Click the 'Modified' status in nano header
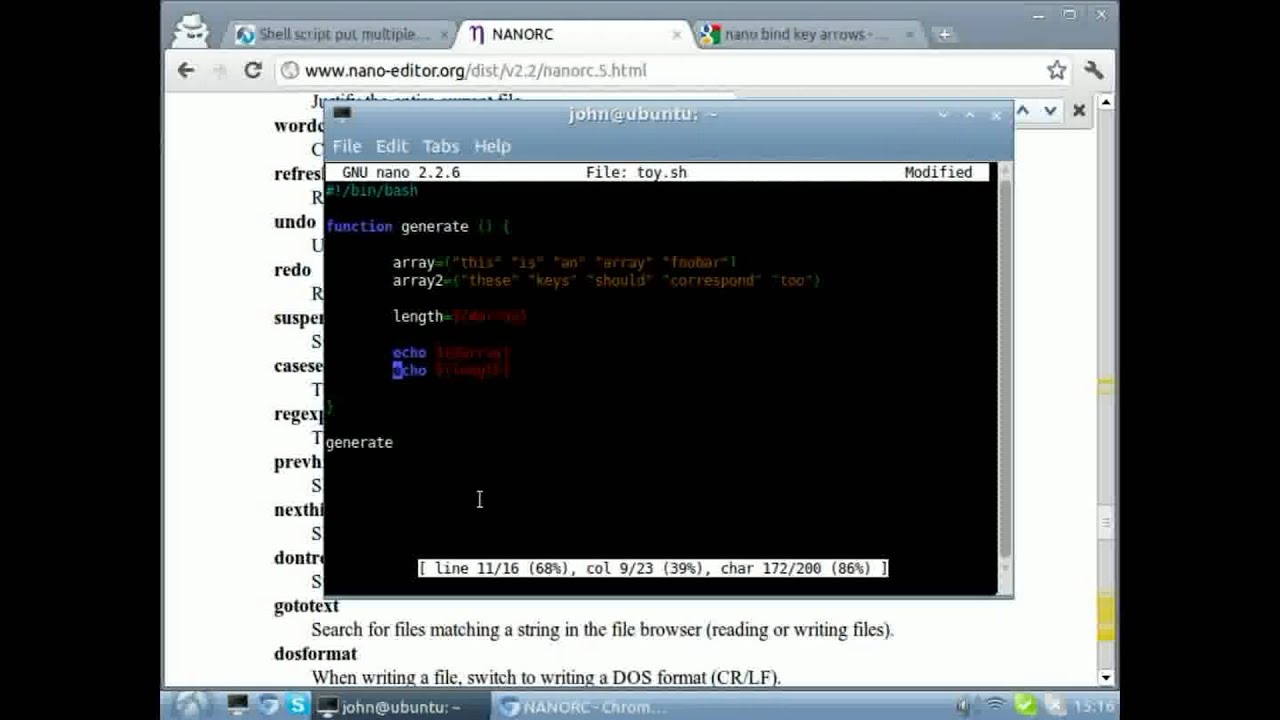The image size is (1280, 720). coord(938,172)
